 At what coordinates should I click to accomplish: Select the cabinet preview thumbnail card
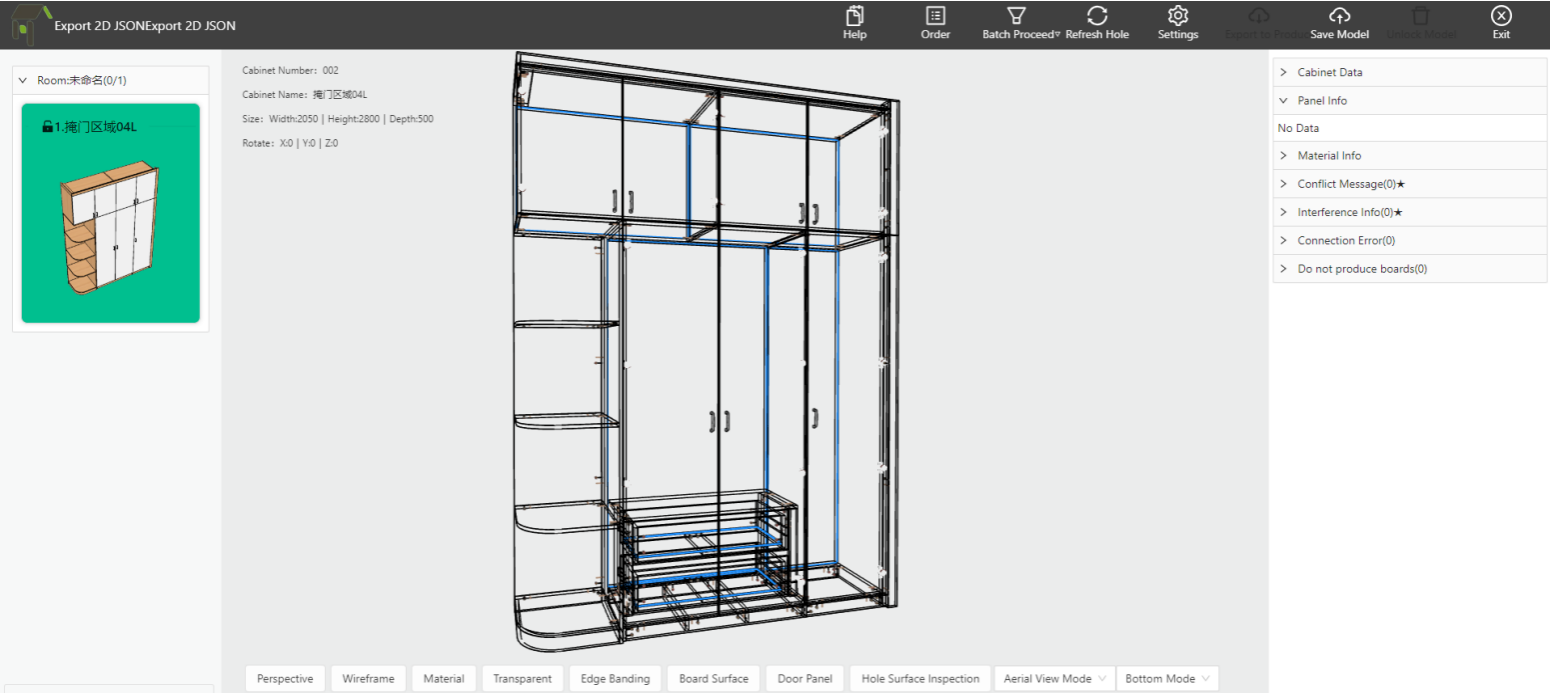tap(110, 213)
